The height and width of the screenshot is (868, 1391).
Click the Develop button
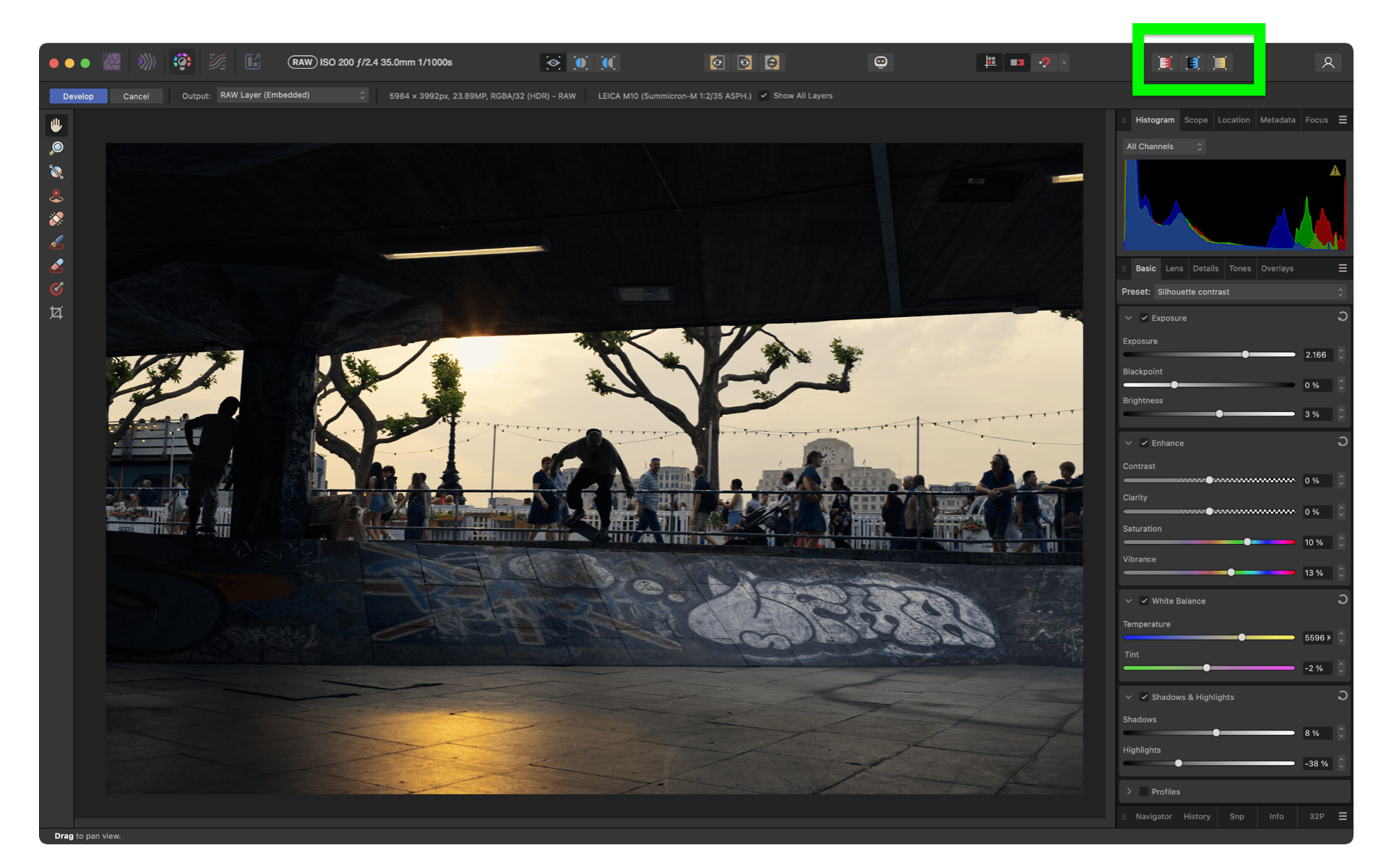(x=78, y=96)
